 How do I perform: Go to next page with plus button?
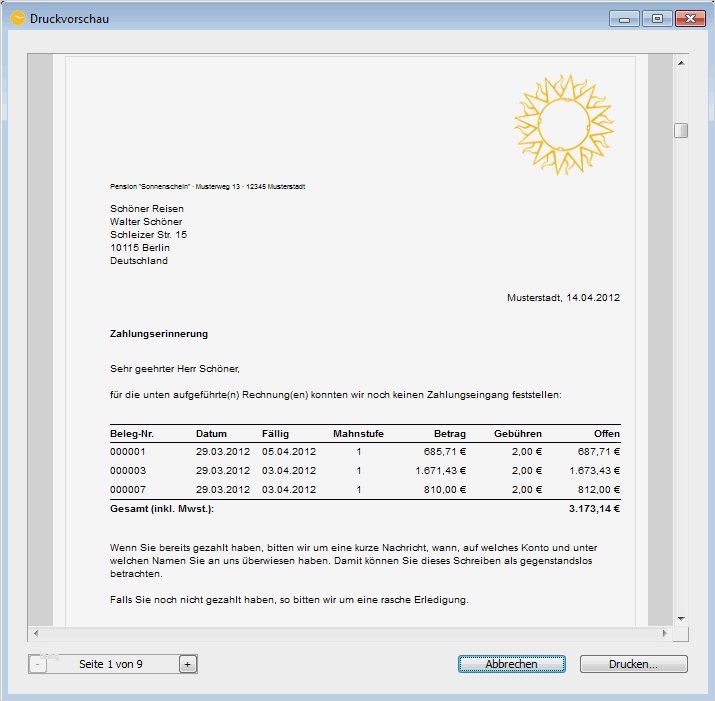[187, 665]
